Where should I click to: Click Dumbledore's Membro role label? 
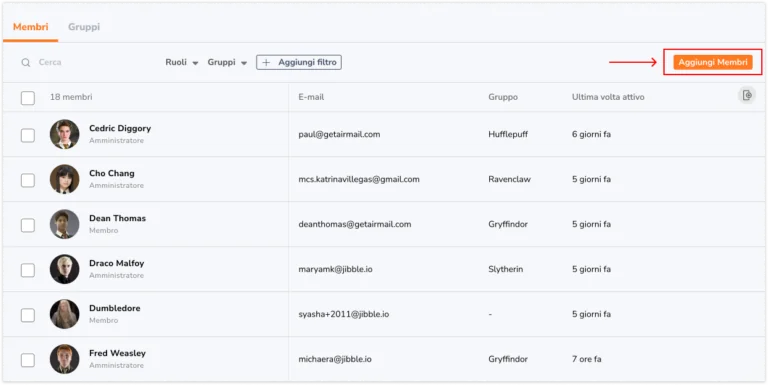point(104,320)
